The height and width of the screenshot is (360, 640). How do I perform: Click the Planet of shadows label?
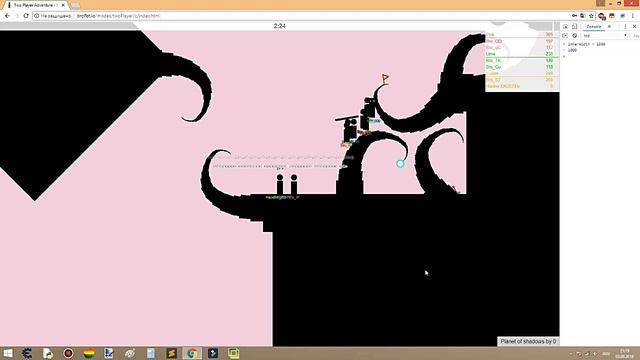click(528, 341)
